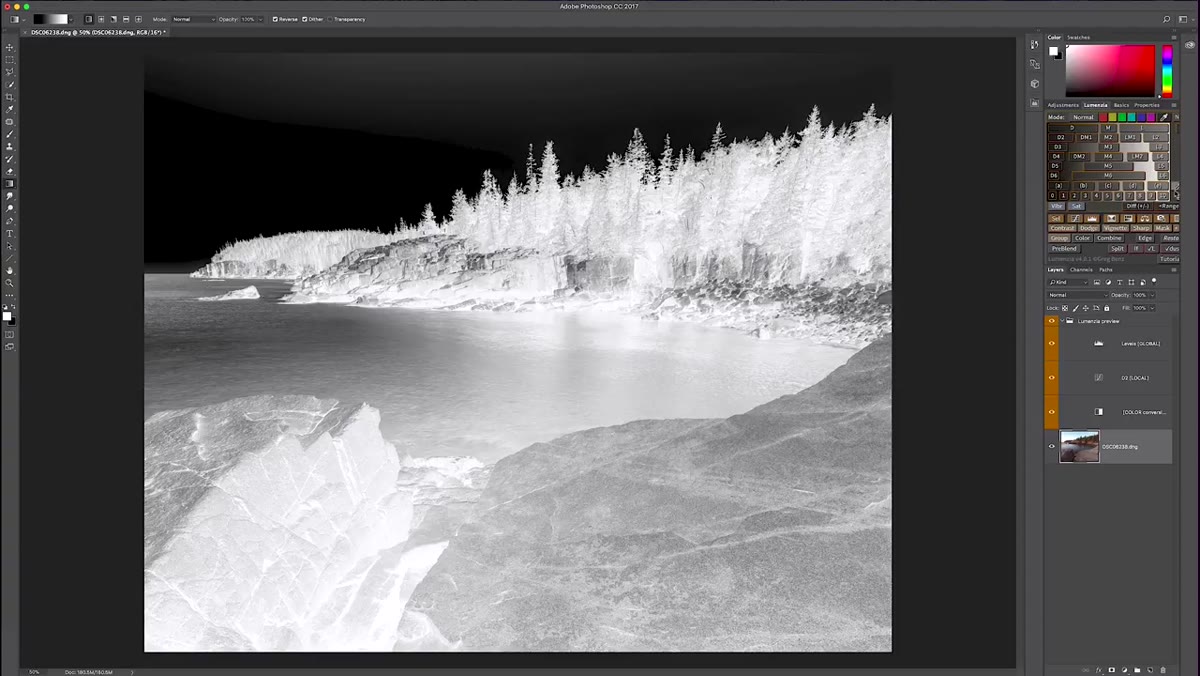Click the search icon at top right

click(1167, 19)
